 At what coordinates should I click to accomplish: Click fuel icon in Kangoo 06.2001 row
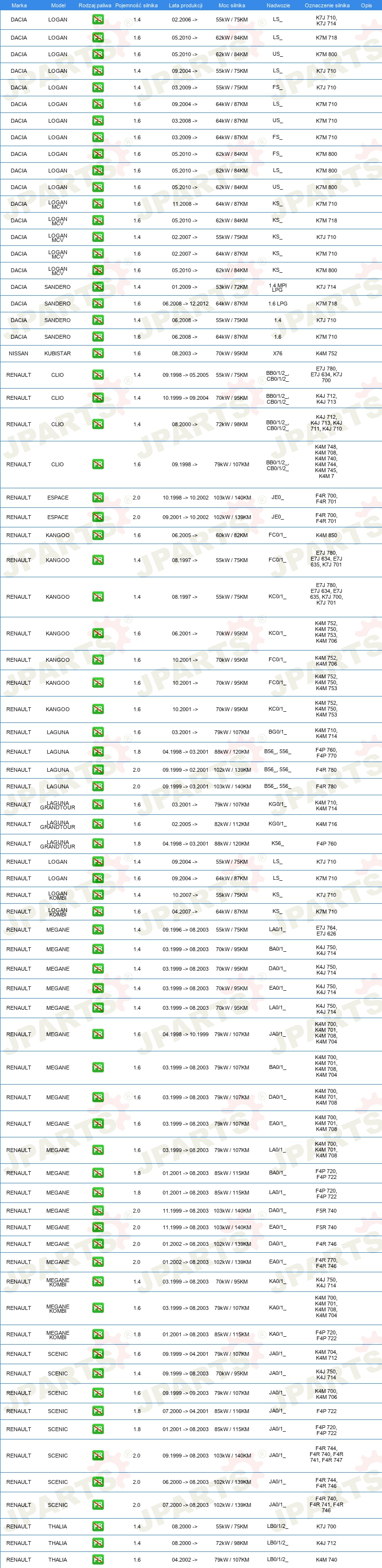click(97, 633)
